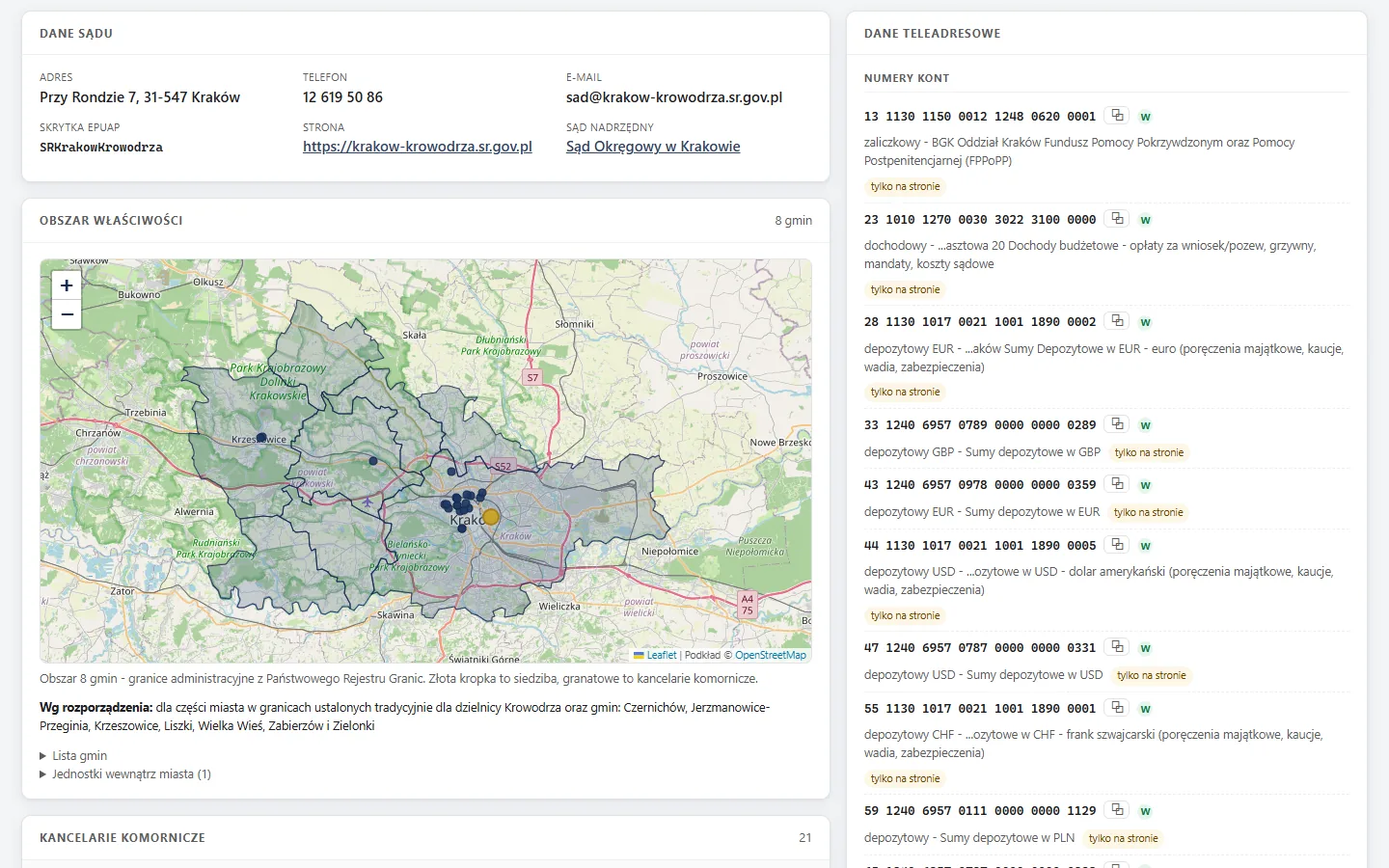The height and width of the screenshot is (868, 1389).
Task: Click the '8 gmin' count label
Action: pyautogui.click(x=793, y=220)
